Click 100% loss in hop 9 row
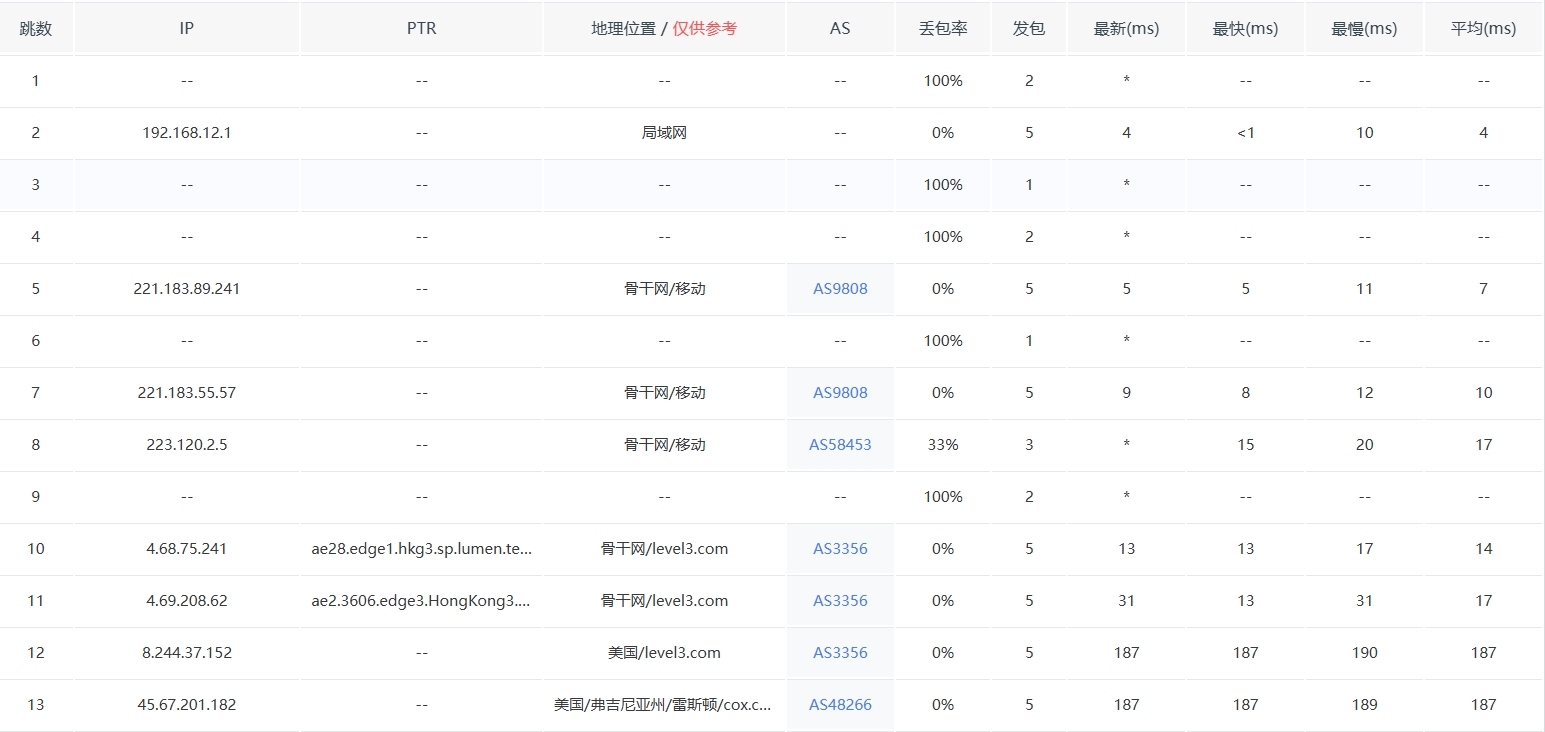Screen dimensions: 1545x732 point(943,497)
